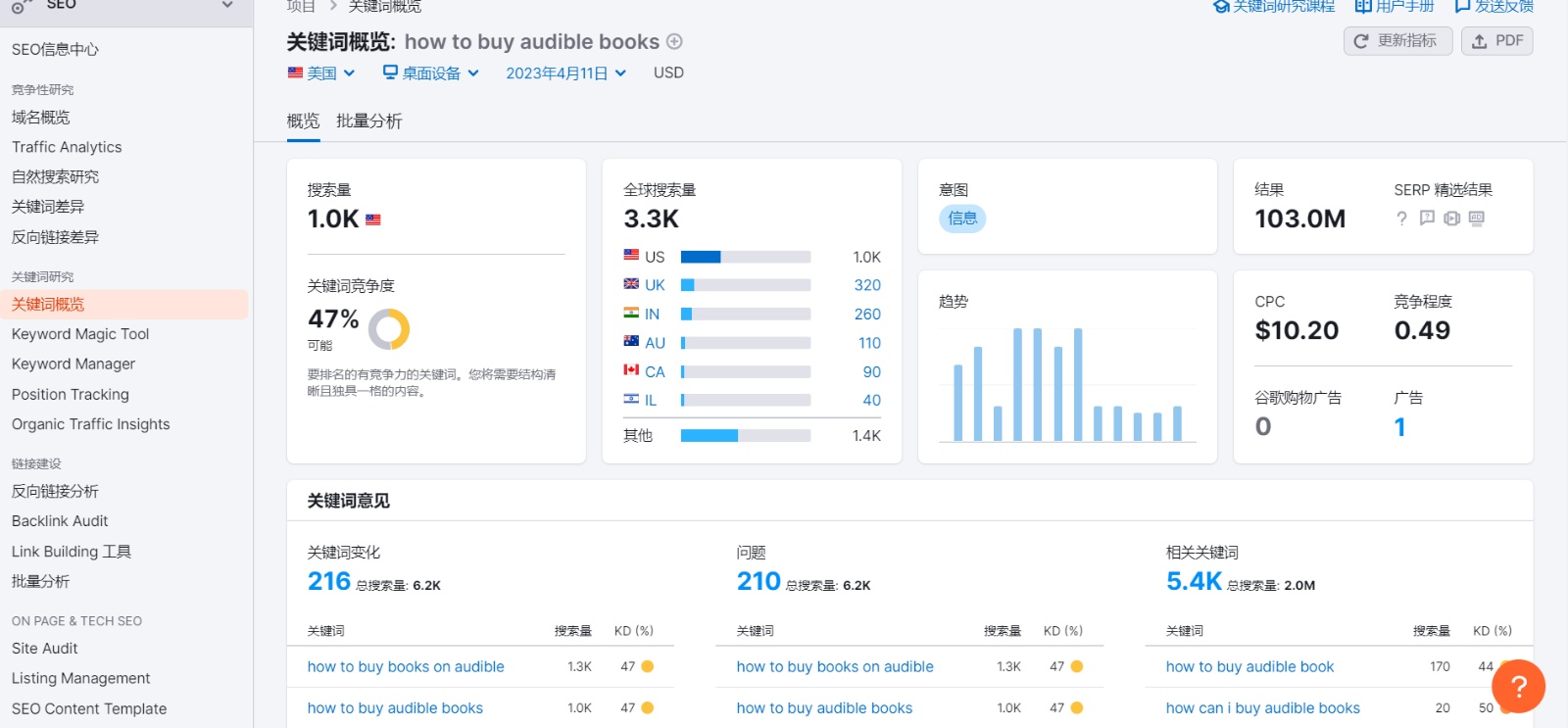Click the refresh icon in 更新指标
The image size is (1568, 728).
point(1361,41)
